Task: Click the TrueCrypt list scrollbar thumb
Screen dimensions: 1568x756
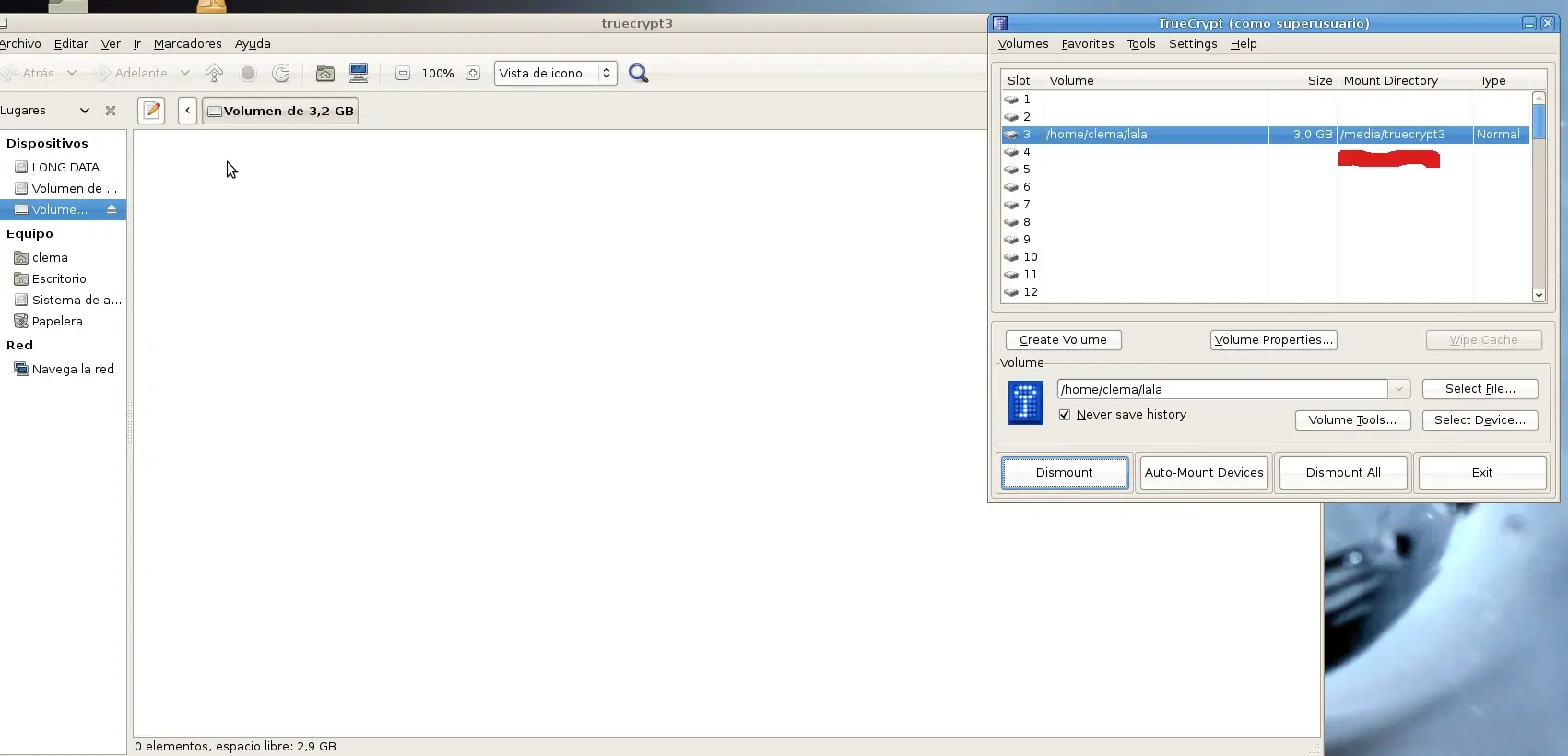Action: (1539, 122)
